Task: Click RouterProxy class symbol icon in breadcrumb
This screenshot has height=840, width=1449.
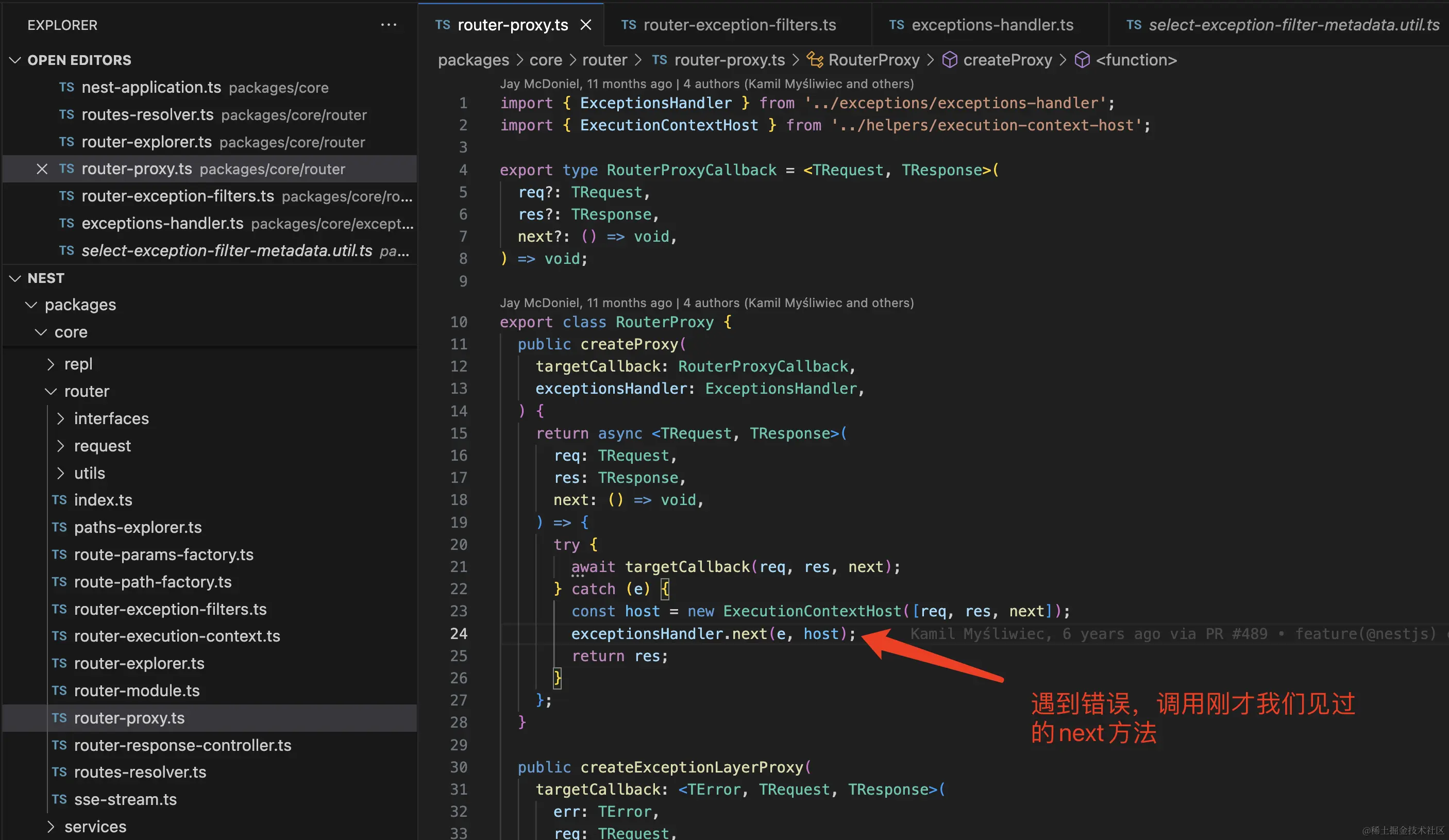Action: (x=815, y=60)
